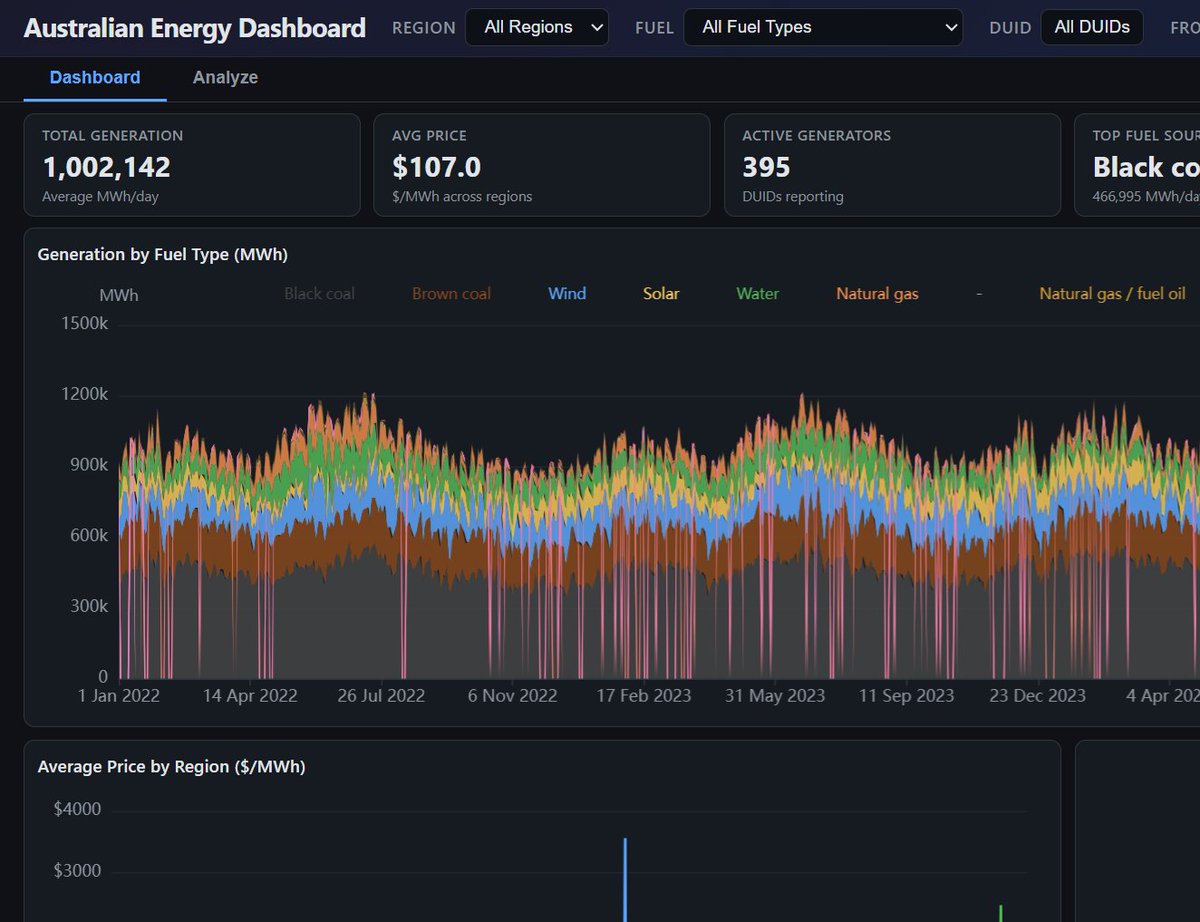The width and height of the screenshot is (1200, 922).
Task: Click 'DUIDs reporting' caption text
Action: tap(793, 197)
